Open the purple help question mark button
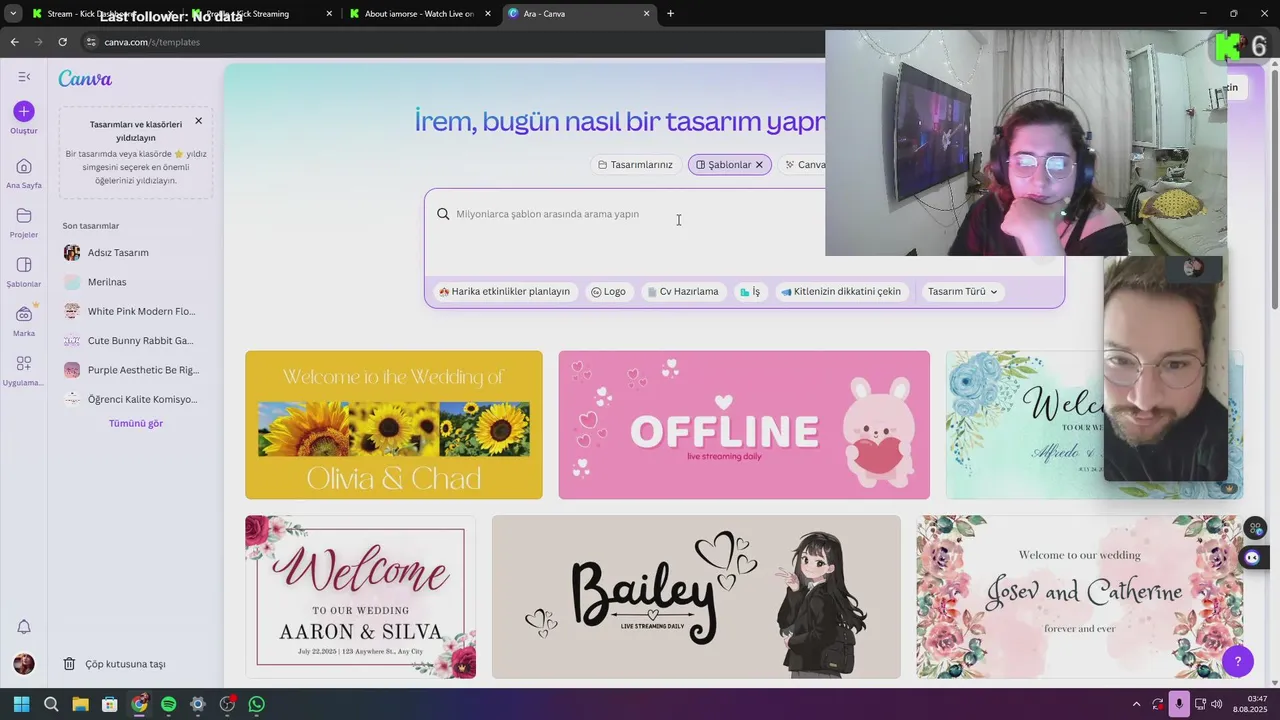The width and height of the screenshot is (1280, 720). pyautogui.click(x=1238, y=661)
